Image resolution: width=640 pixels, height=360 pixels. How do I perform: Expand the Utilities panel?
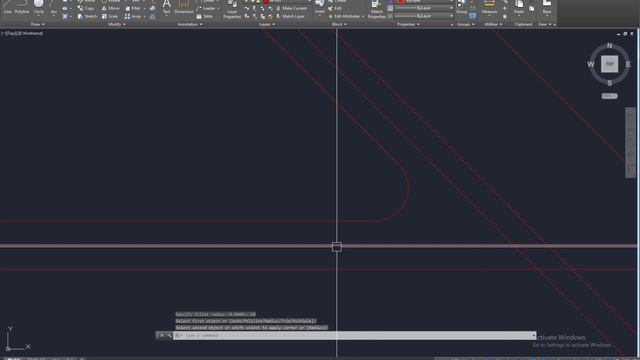tap(493, 24)
